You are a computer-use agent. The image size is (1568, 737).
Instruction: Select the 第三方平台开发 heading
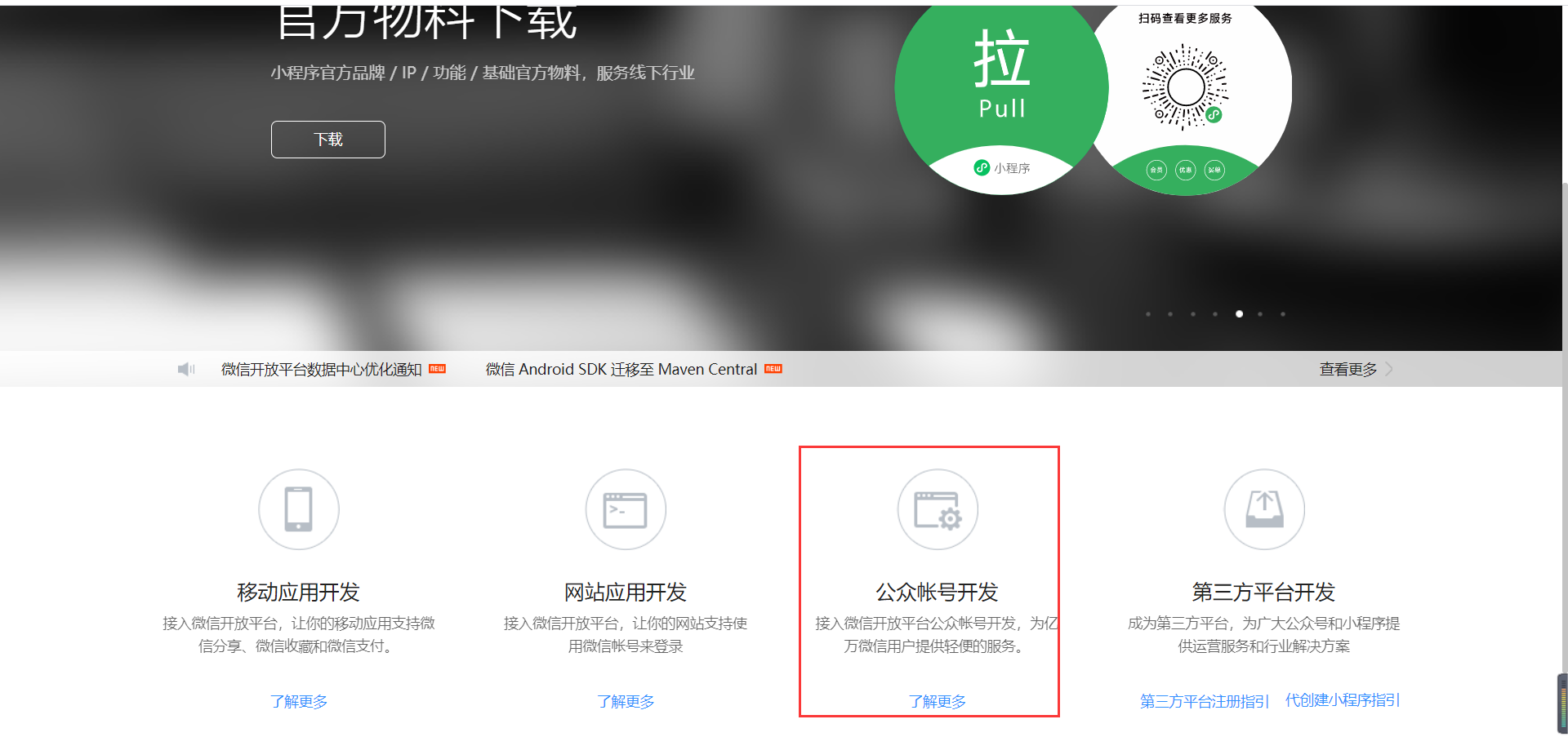(x=1264, y=592)
